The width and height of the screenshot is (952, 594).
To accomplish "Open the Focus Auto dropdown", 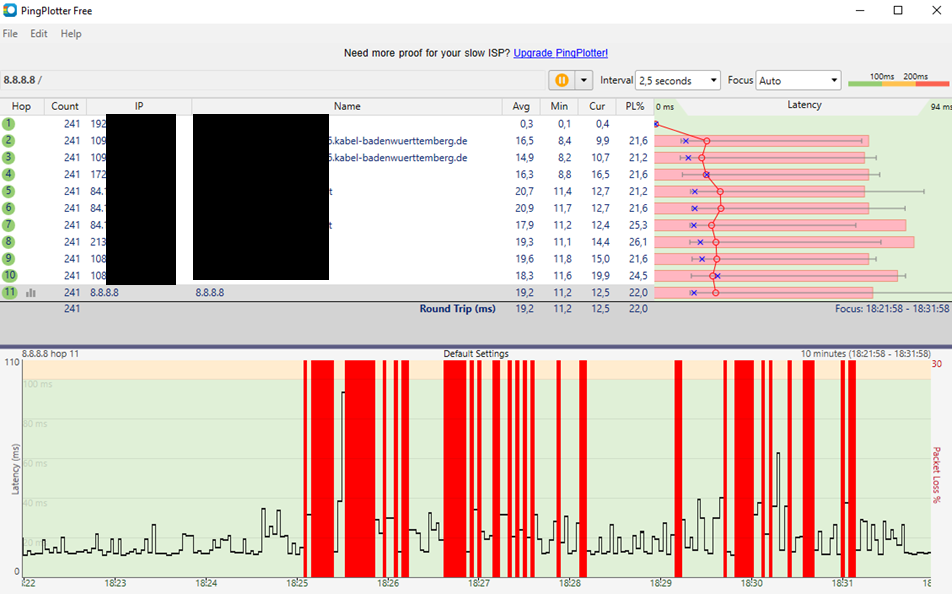I will 798,80.
